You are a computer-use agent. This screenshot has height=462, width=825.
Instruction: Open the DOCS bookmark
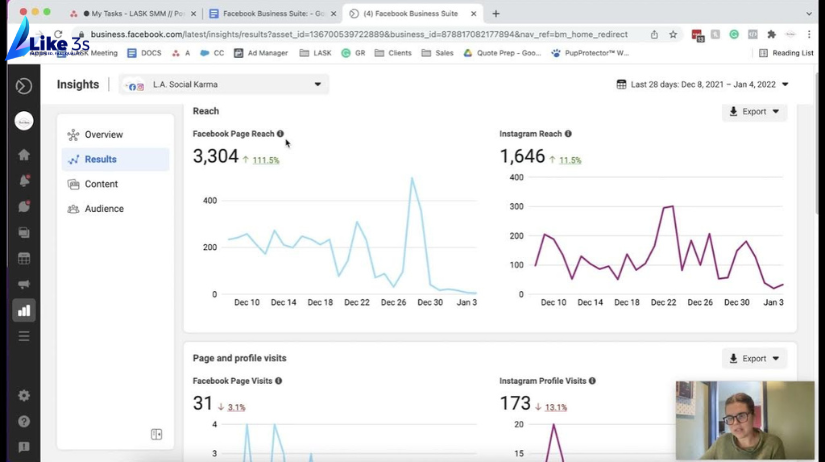(x=144, y=53)
